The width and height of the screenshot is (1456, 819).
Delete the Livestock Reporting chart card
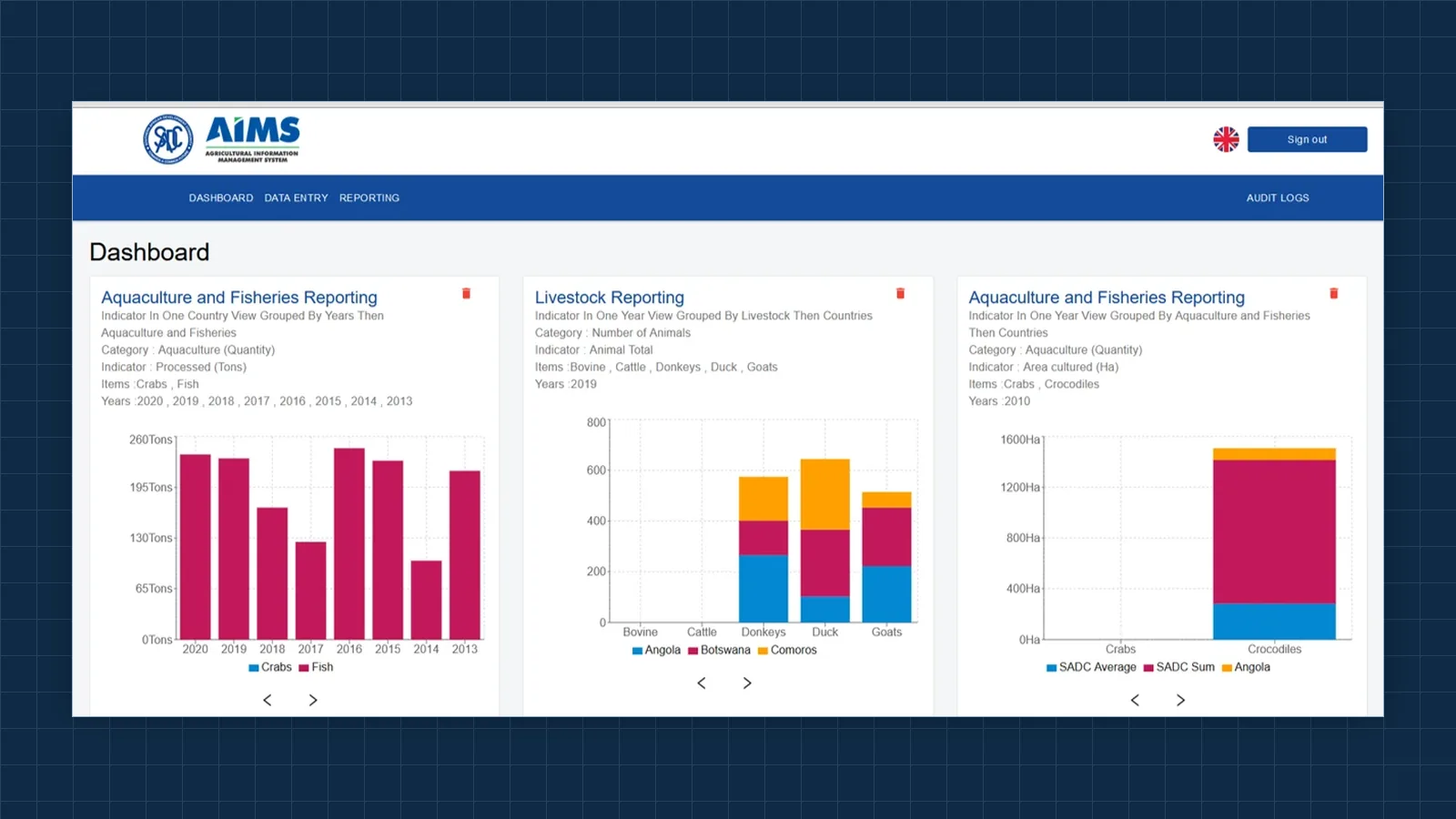coord(900,293)
